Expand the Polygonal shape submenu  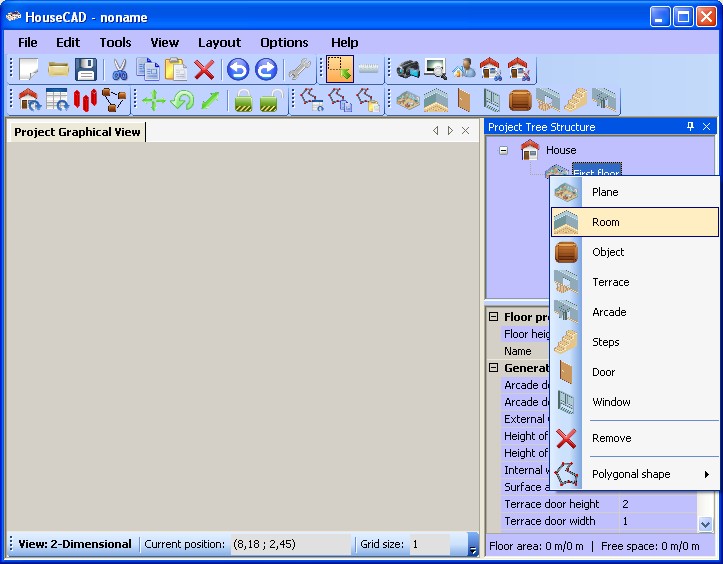pyautogui.click(x=635, y=474)
